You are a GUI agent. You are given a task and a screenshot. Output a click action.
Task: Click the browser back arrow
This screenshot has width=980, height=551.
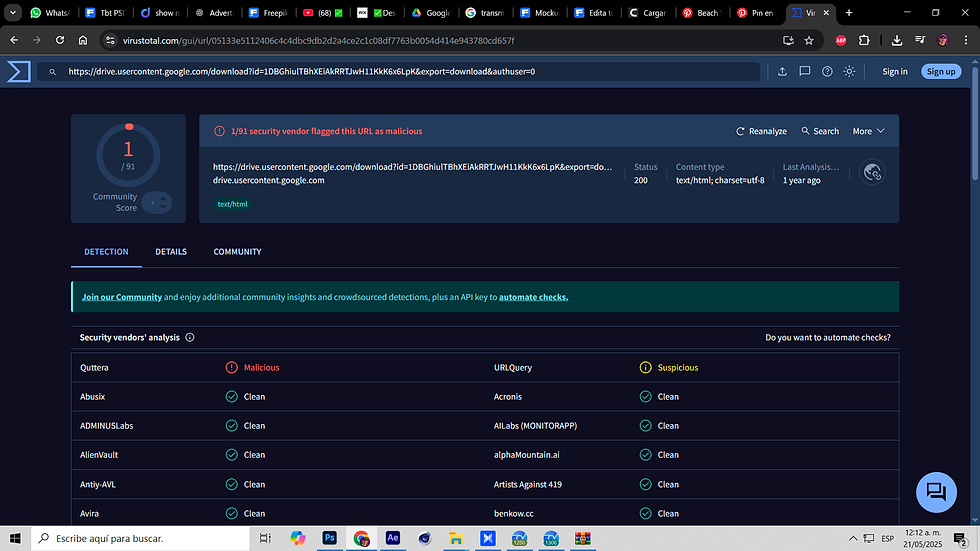pos(14,40)
